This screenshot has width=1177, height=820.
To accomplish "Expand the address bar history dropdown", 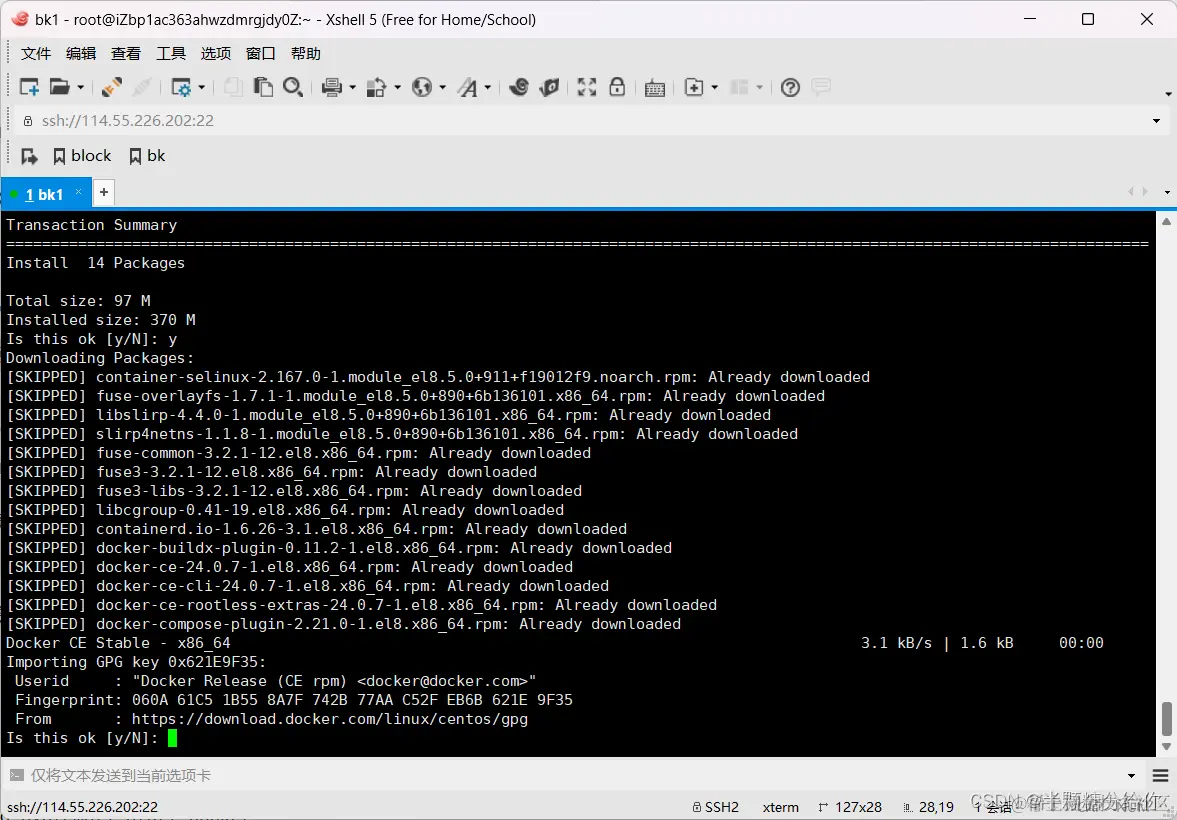I will (1156, 121).
